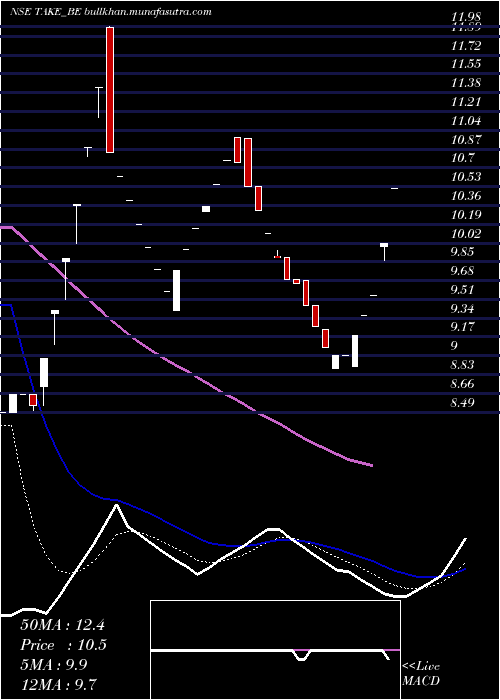Viewport: 500px width, 700px height.
Task: Click the 11.55 price axis label
Action: pos(466,64)
